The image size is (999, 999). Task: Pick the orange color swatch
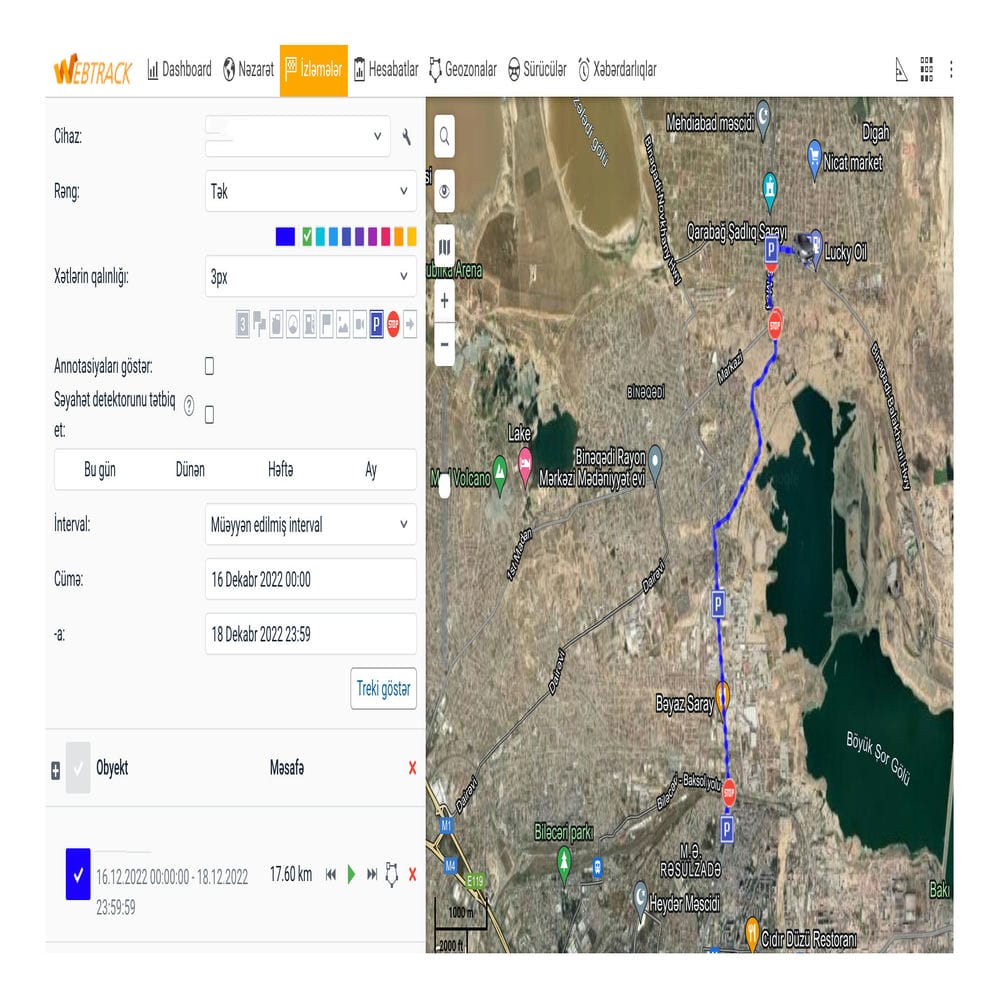398,237
